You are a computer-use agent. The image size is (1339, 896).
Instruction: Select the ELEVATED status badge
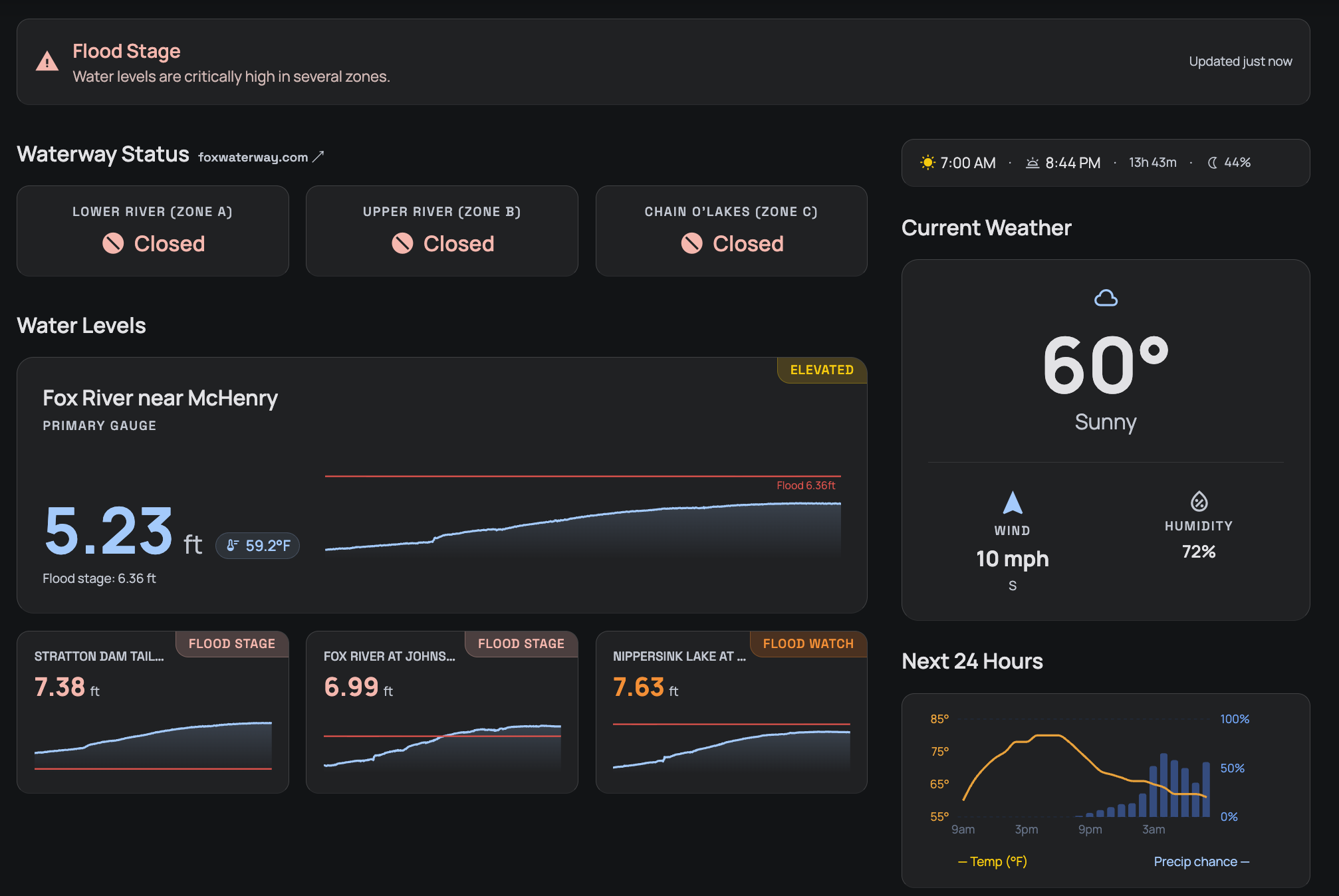coord(822,370)
